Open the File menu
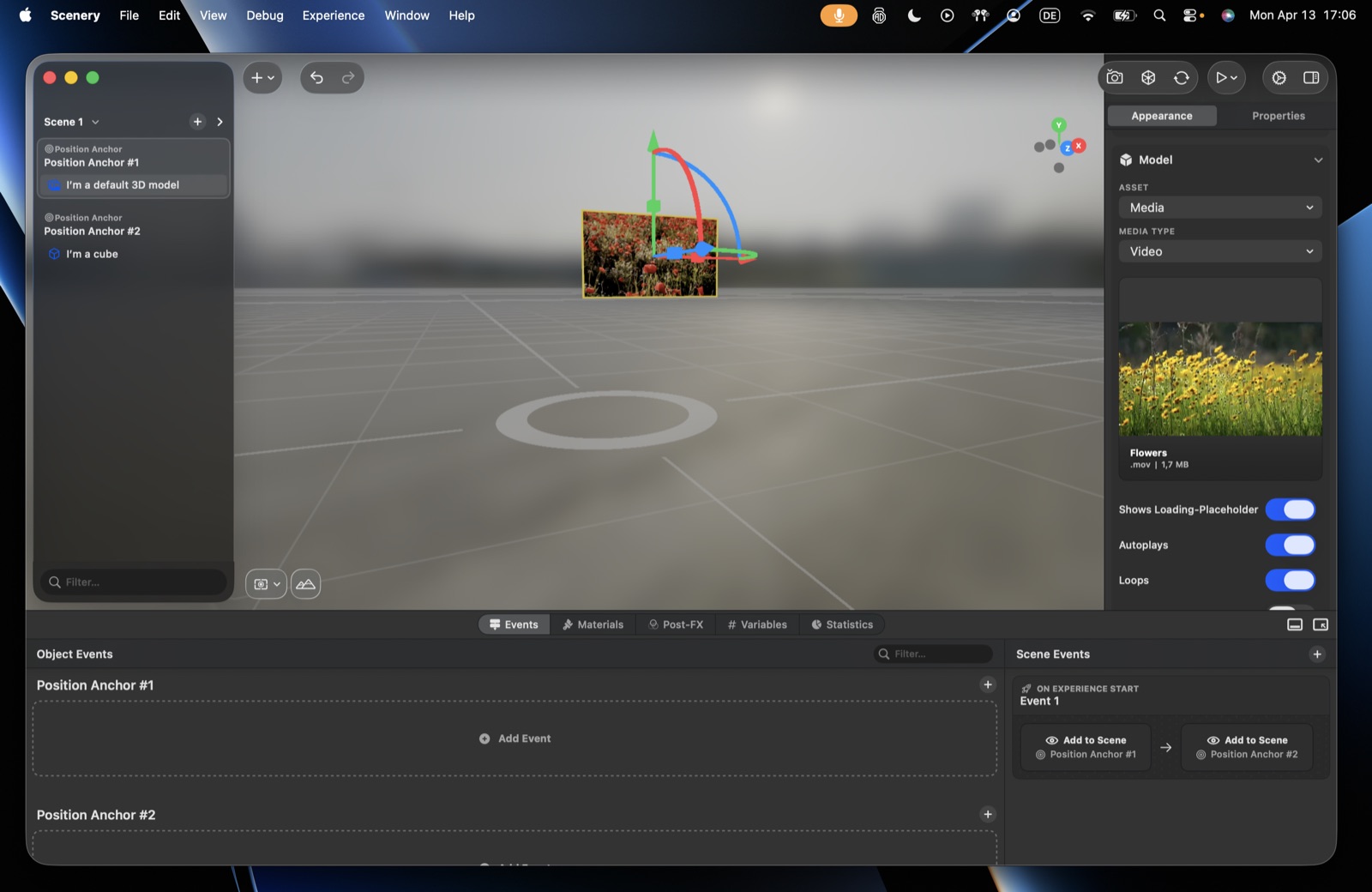Image resolution: width=1372 pixels, height=892 pixels. (129, 15)
